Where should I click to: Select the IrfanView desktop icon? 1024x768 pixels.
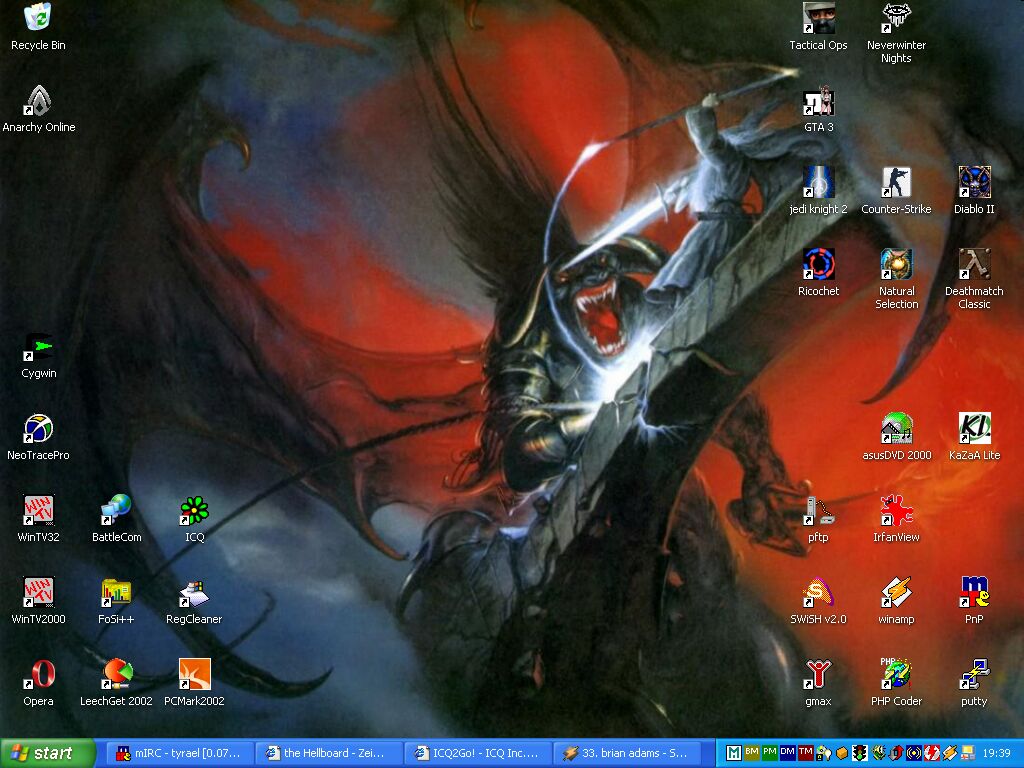[x=896, y=511]
